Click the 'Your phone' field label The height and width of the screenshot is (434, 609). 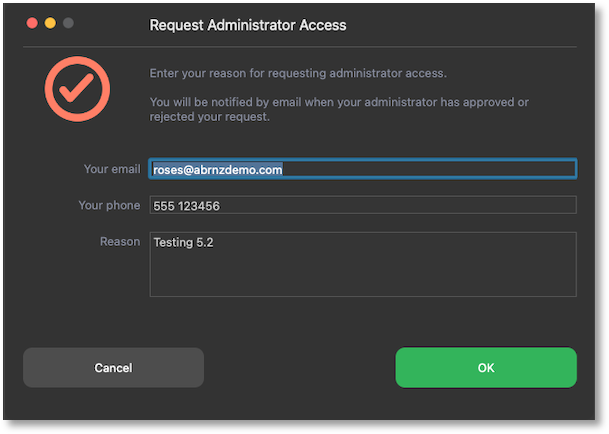coord(109,205)
